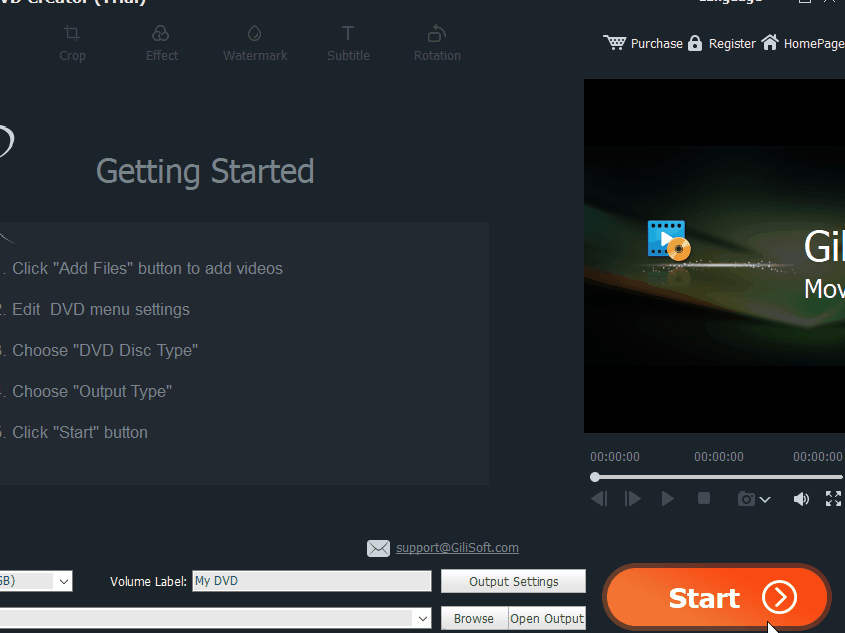The image size is (845, 633).
Task: Open the Effect tool
Action: click(161, 44)
